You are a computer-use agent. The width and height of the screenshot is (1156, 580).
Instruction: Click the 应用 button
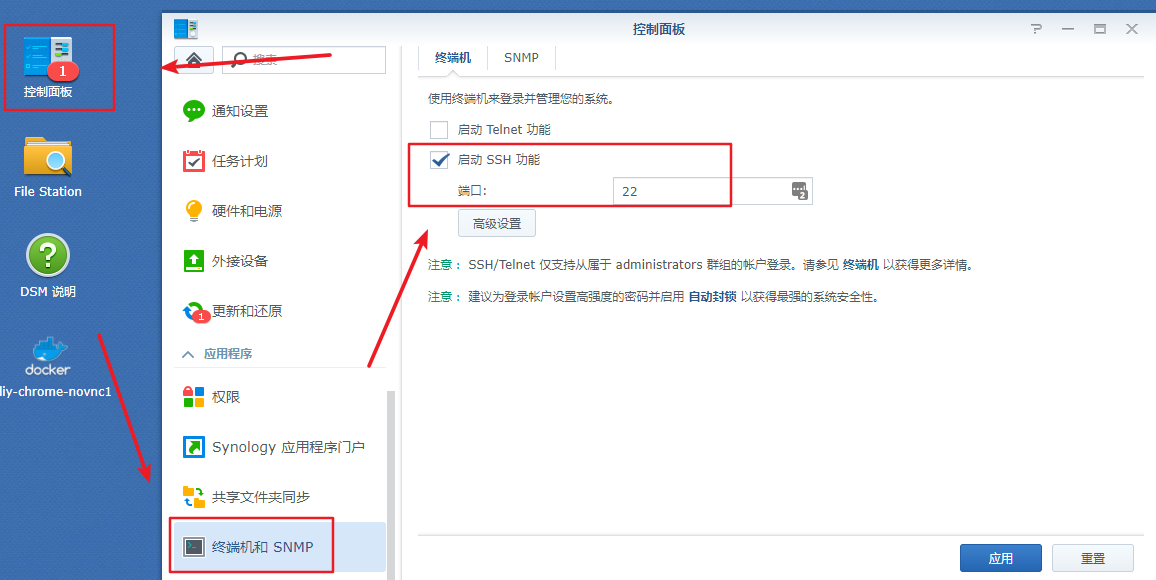click(1000, 559)
